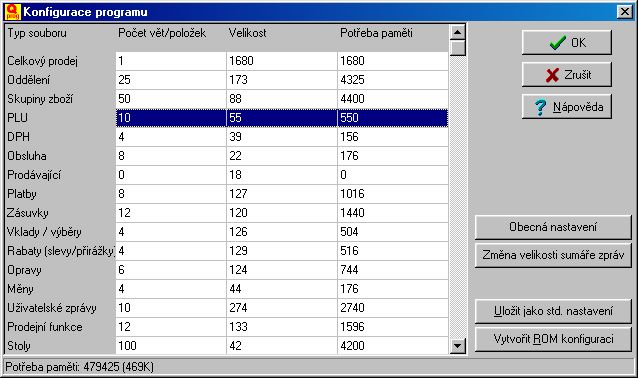
Task: Click the scrollbar down arrow
Action: pos(458,346)
